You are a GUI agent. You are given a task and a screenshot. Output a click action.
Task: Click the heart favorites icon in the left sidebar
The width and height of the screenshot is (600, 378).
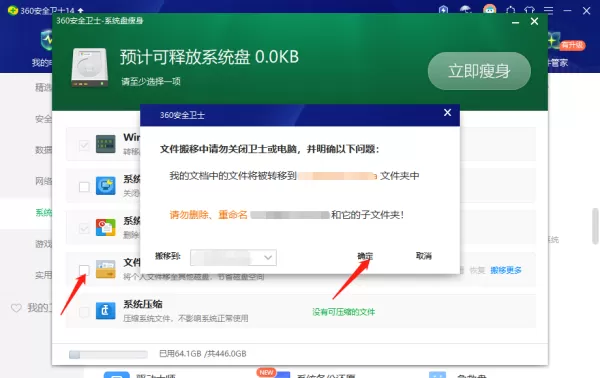click(16, 308)
